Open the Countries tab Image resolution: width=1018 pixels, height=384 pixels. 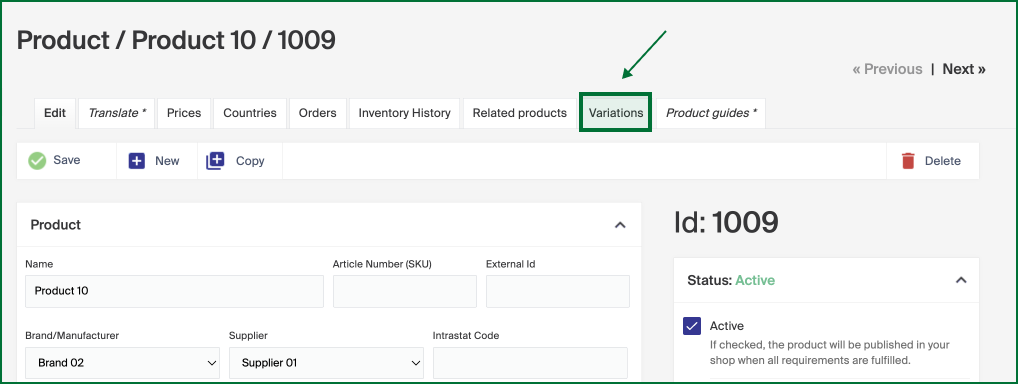250,113
